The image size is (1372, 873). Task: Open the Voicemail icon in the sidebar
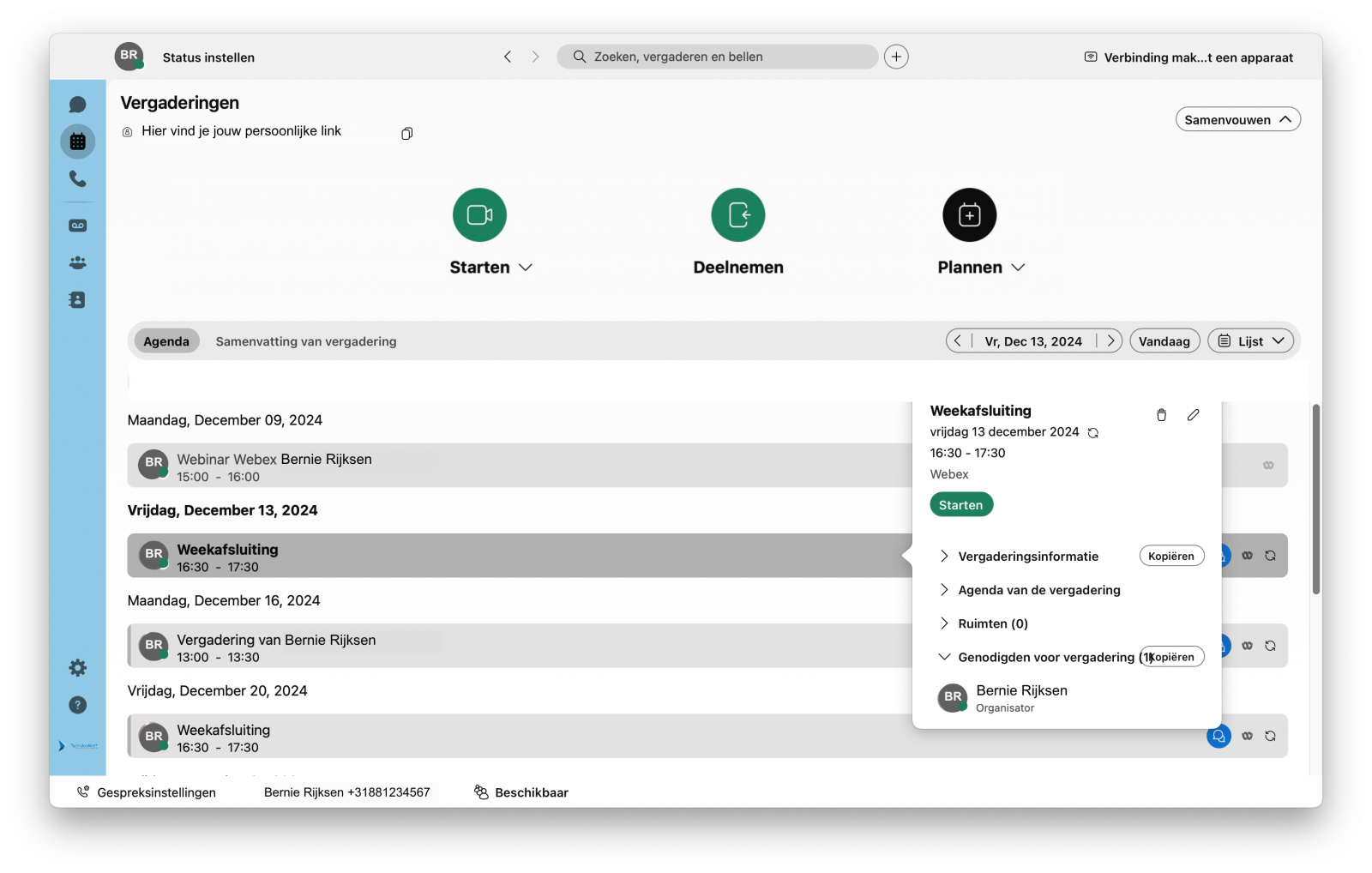77,225
